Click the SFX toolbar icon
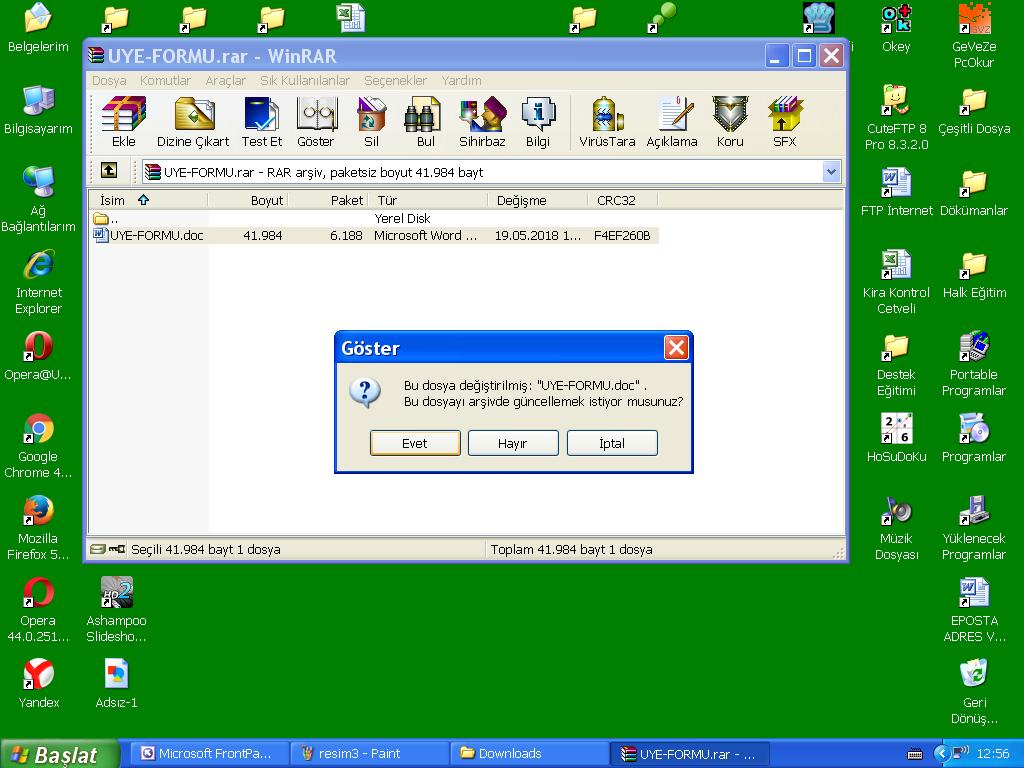This screenshot has height=768, width=1024. 784,122
